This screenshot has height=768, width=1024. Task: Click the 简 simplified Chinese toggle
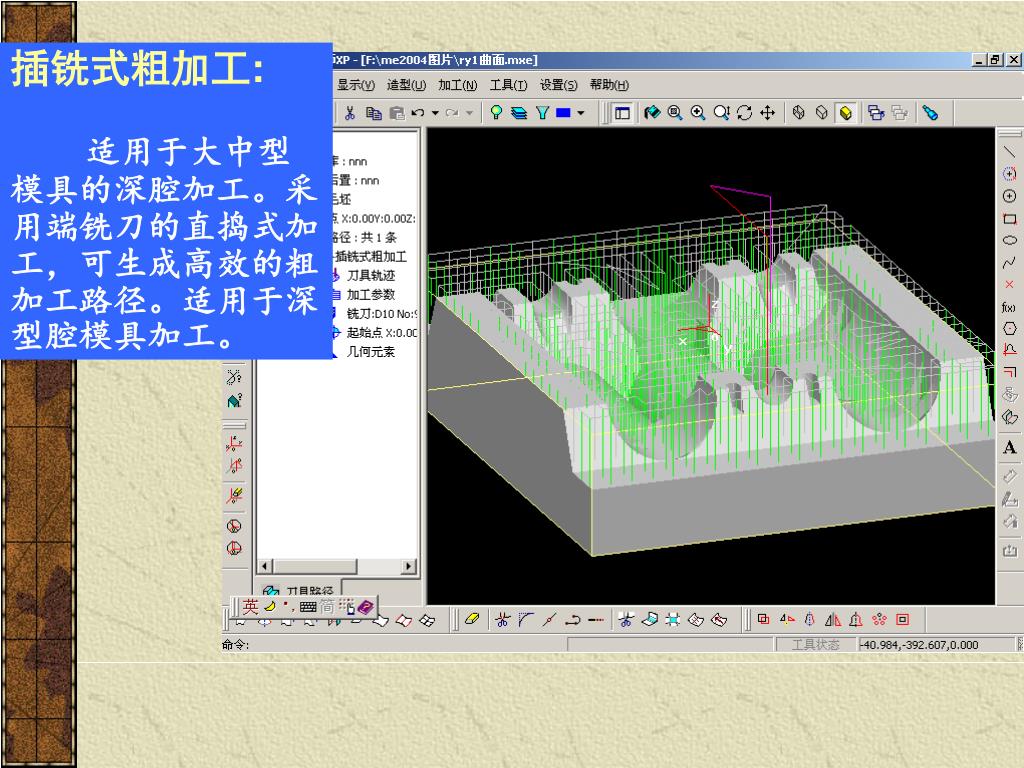327,607
